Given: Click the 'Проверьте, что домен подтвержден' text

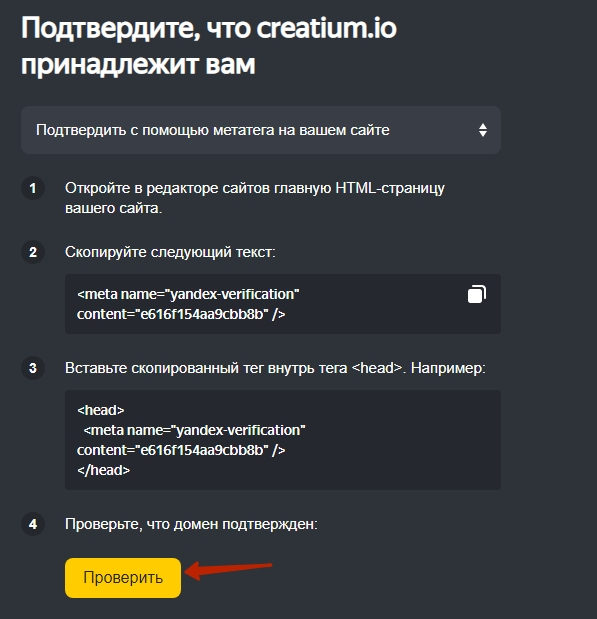Looking at the screenshot, I should tap(191, 524).
